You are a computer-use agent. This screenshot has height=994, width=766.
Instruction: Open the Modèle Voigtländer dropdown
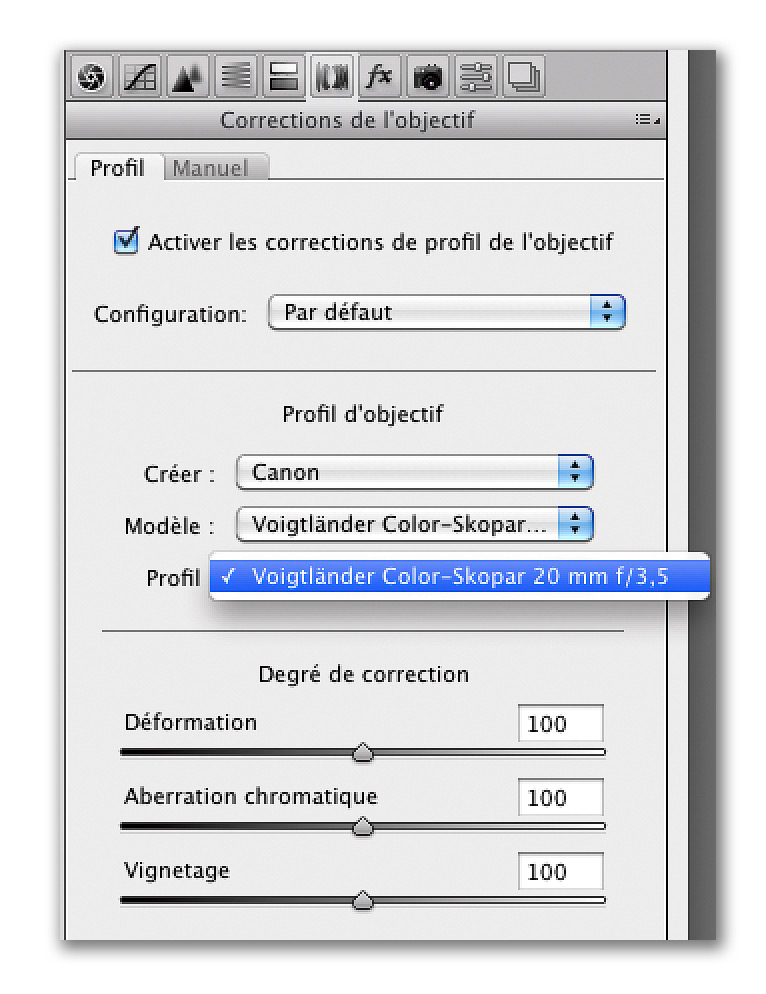415,524
